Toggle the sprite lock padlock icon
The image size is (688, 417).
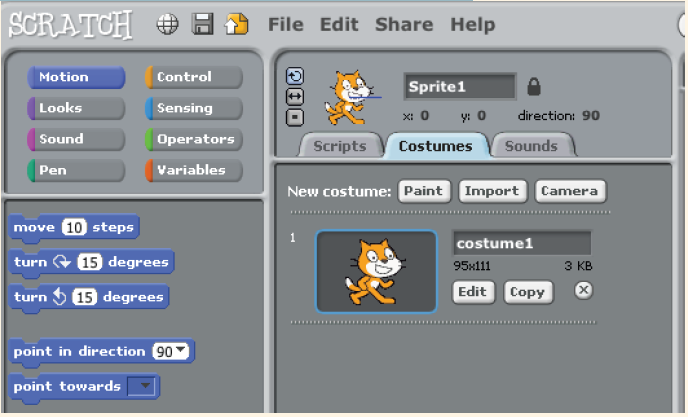(x=534, y=86)
